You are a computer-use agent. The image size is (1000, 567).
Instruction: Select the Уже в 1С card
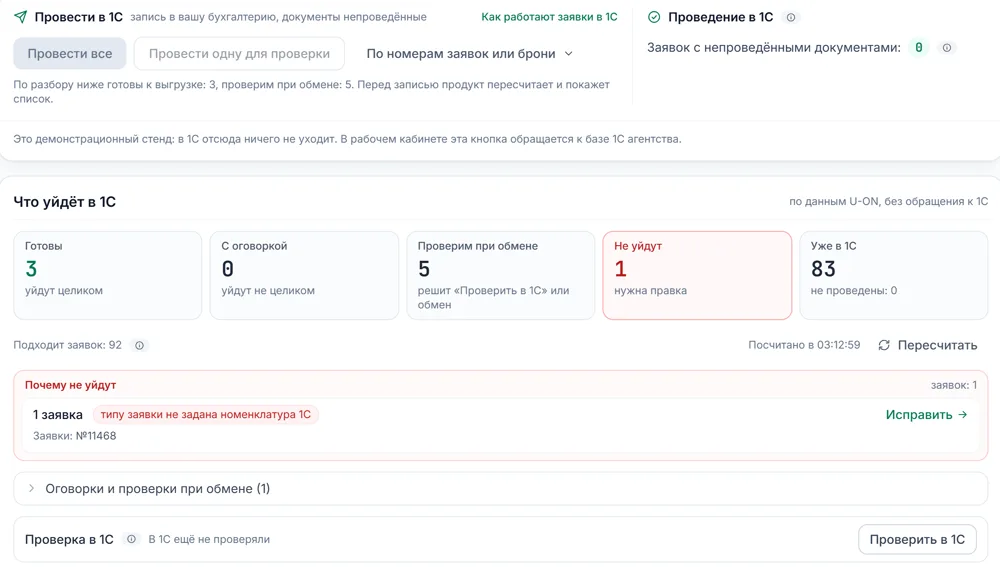coord(893,275)
